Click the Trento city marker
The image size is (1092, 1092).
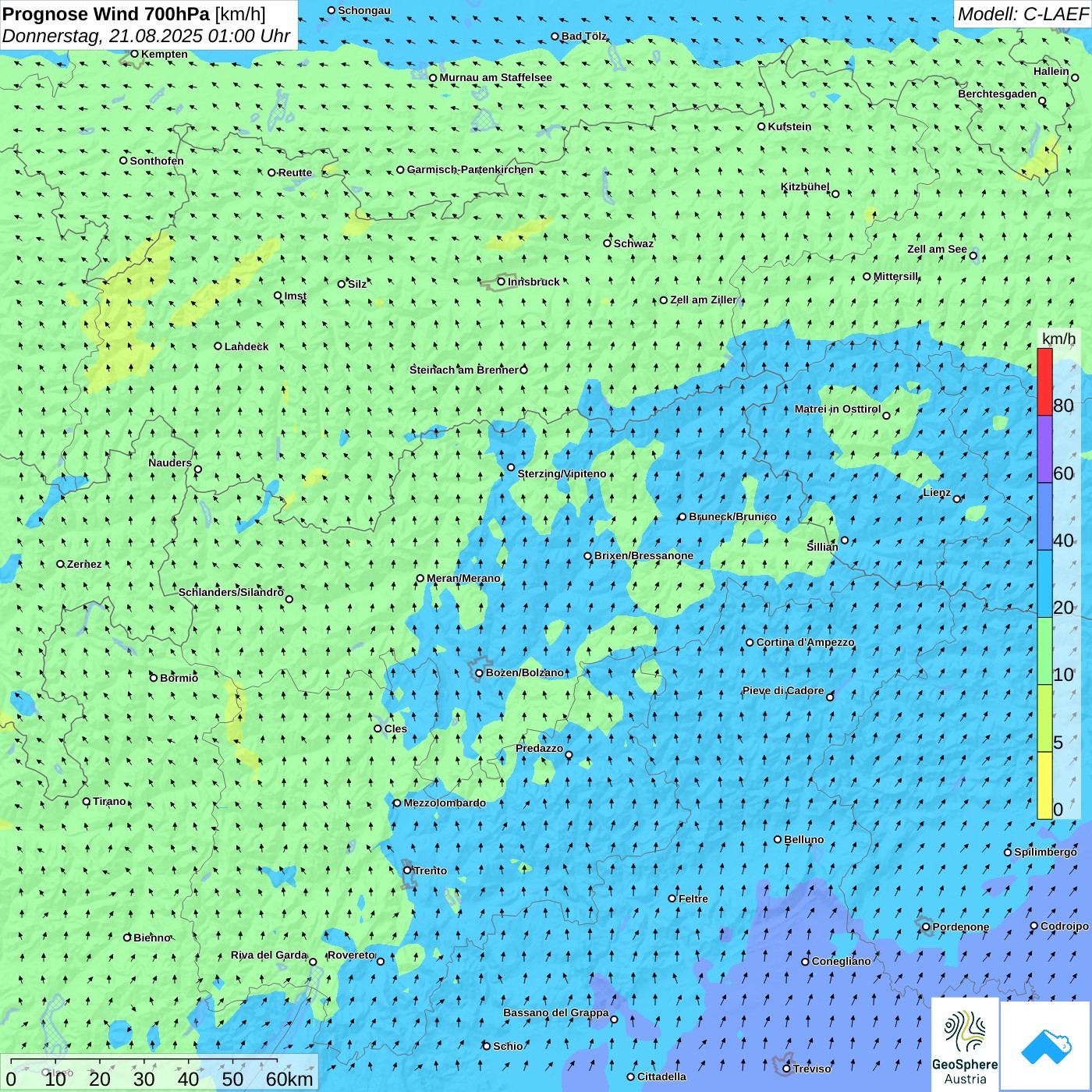click(407, 870)
